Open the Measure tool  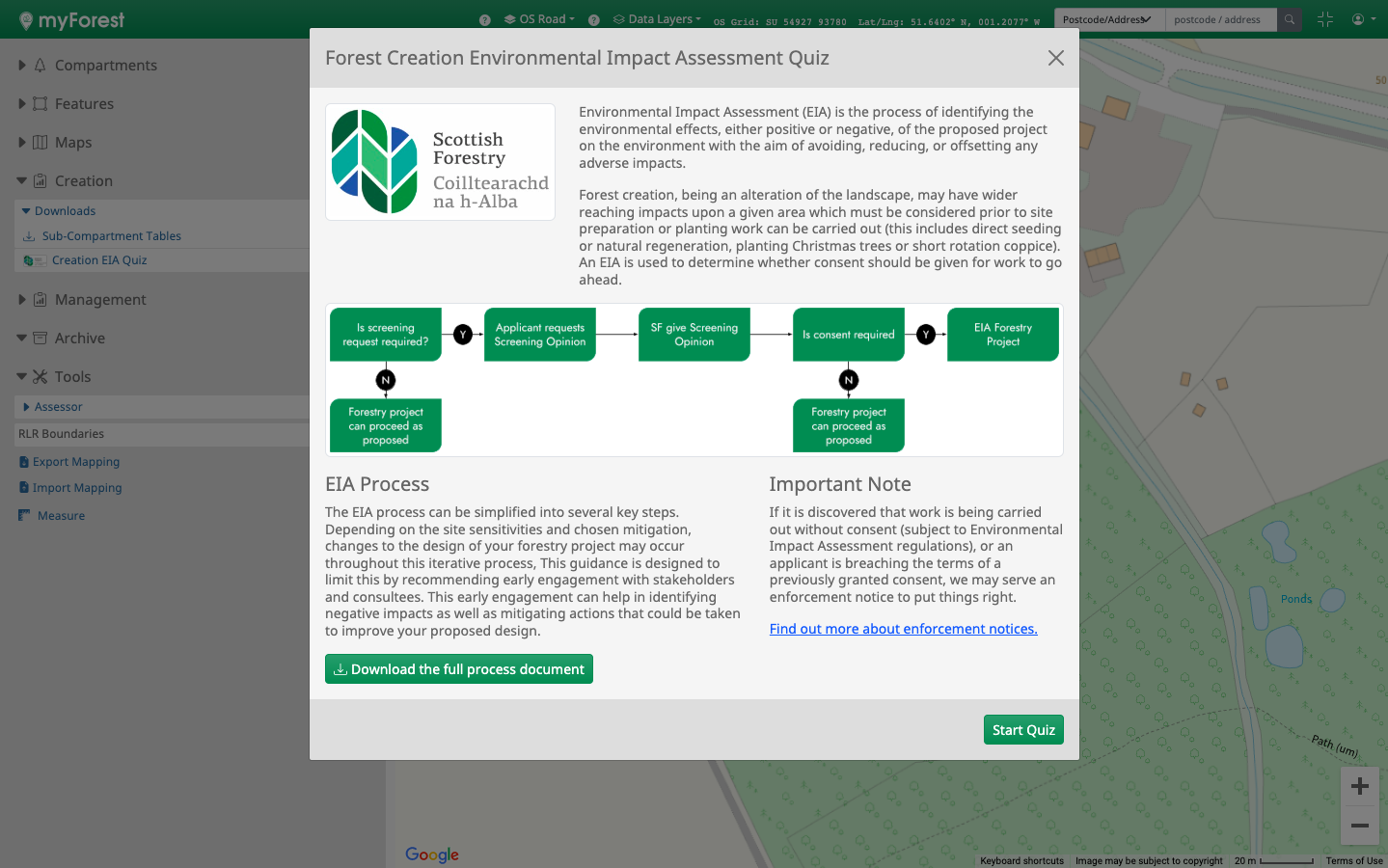point(61,516)
